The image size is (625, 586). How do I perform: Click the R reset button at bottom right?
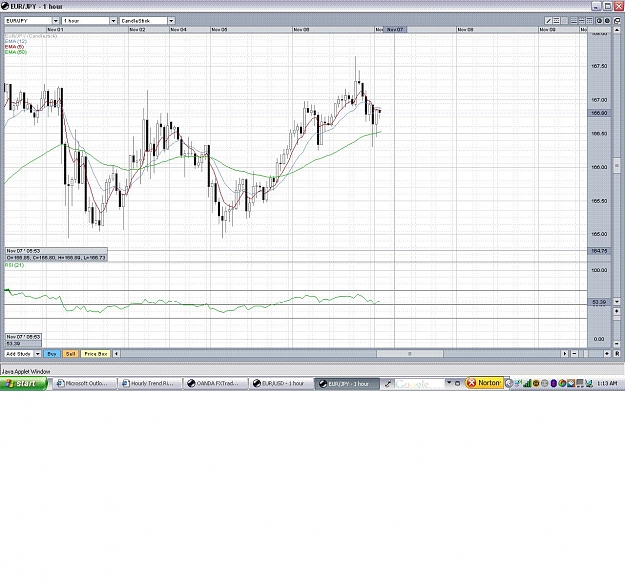(617, 354)
